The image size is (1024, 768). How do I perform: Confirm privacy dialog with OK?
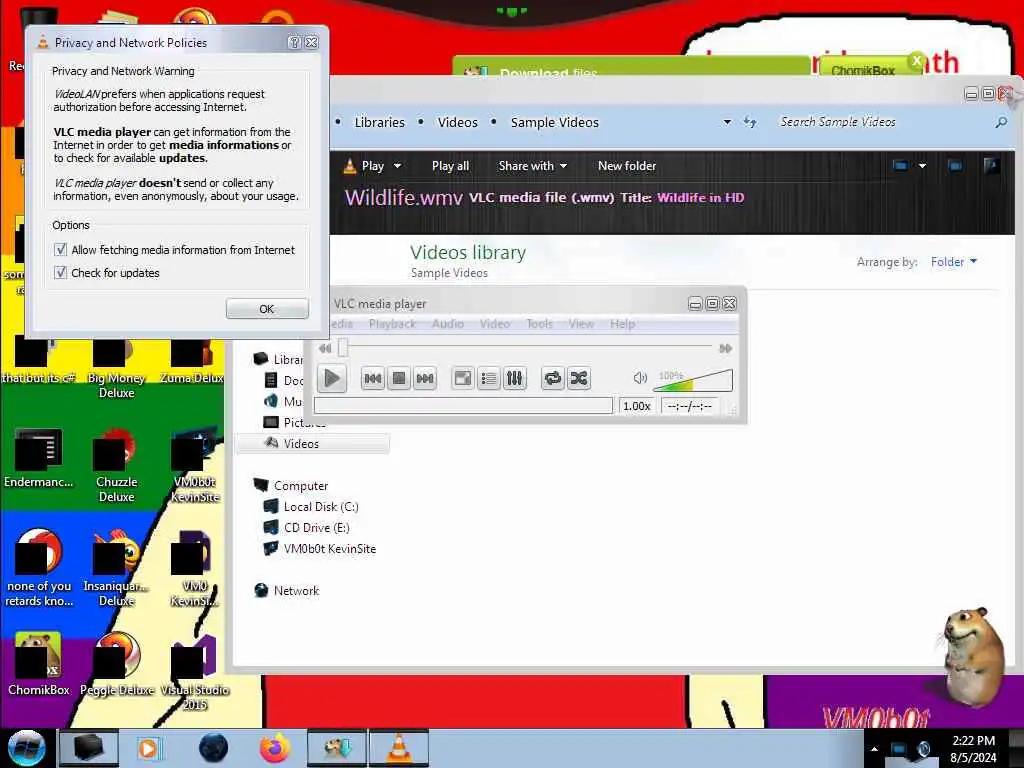point(267,309)
